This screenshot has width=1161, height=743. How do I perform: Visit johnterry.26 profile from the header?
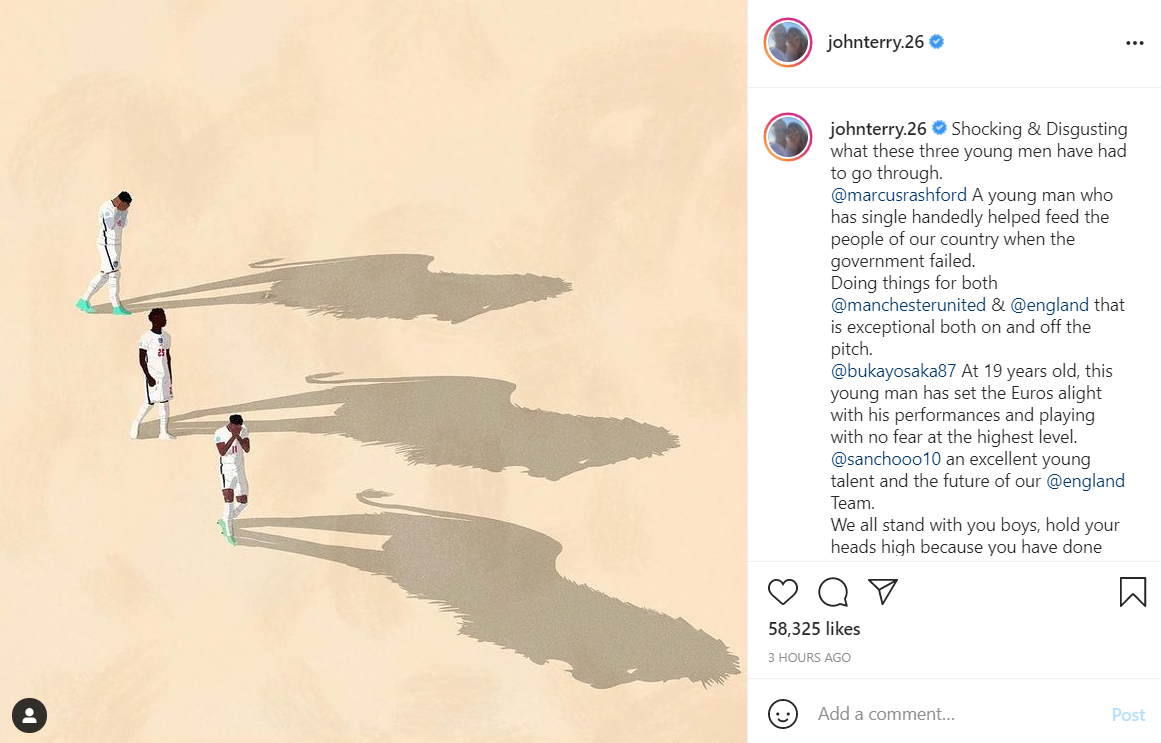[875, 42]
